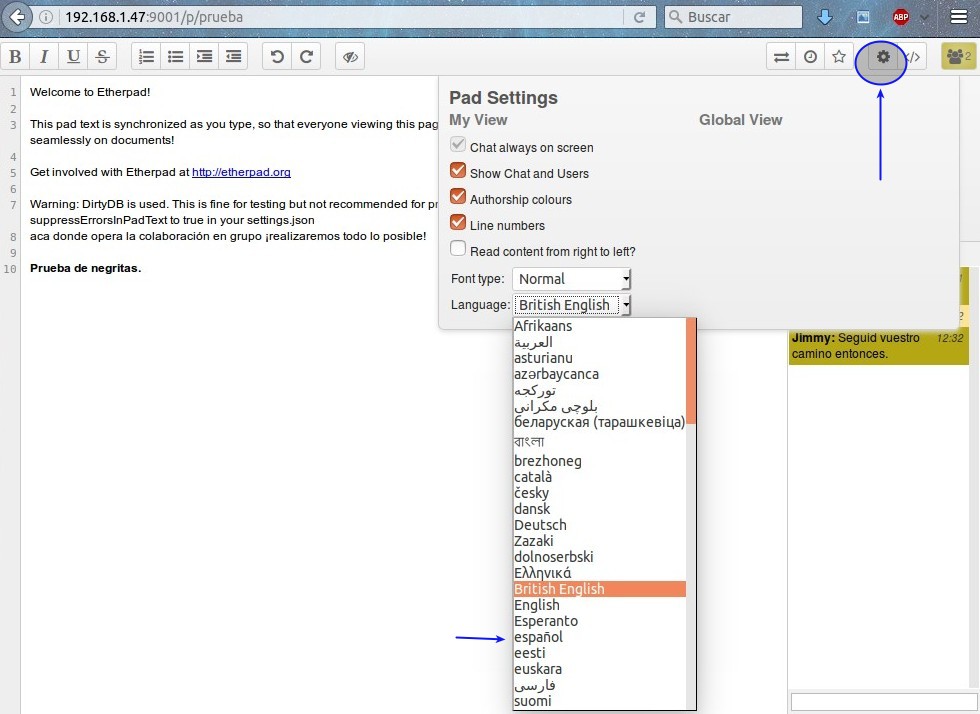The image size is (980, 714).
Task: Choose Deutsch in the language list
Action: [540, 525]
